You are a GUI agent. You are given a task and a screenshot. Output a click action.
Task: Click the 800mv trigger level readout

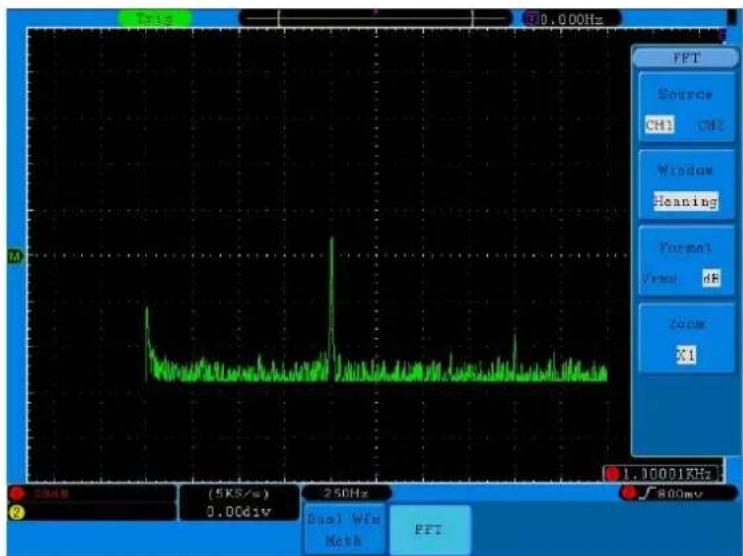(680, 494)
